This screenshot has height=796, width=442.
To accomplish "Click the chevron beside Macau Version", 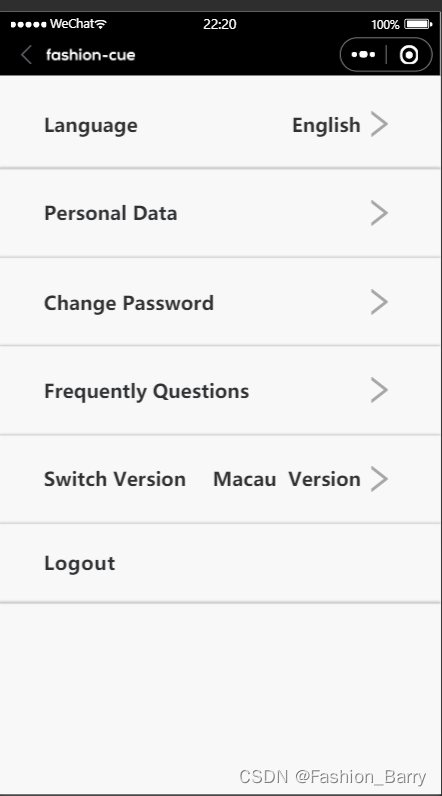I will pos(379,479).
